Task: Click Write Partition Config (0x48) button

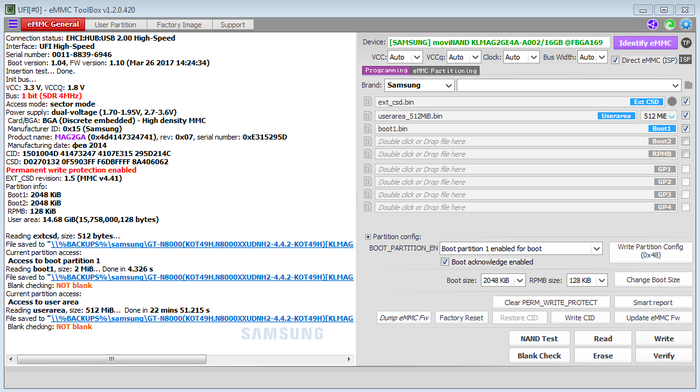Action: pos(650,251)
